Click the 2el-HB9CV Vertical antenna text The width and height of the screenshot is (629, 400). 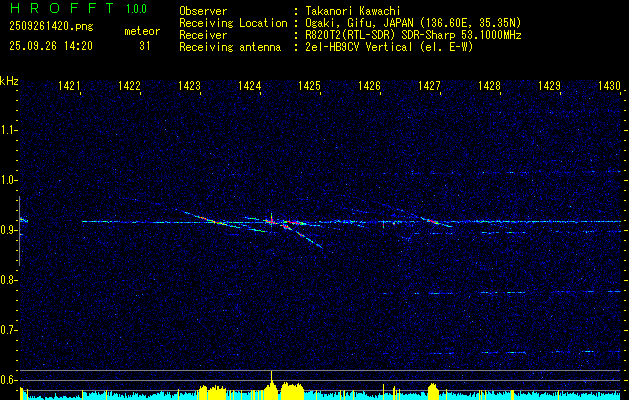tap(389, 47)
